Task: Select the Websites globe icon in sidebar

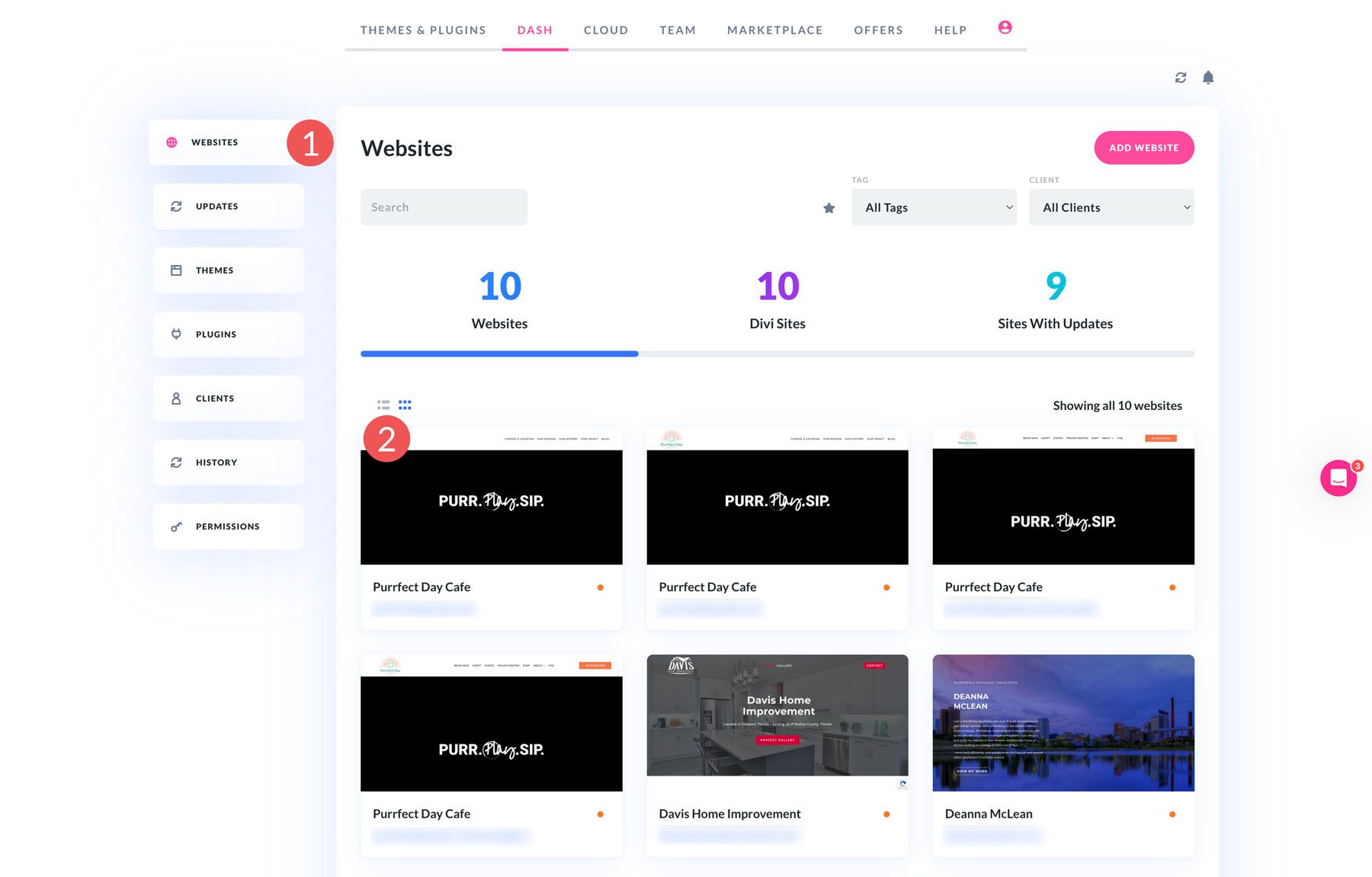Action: (172, 141)
